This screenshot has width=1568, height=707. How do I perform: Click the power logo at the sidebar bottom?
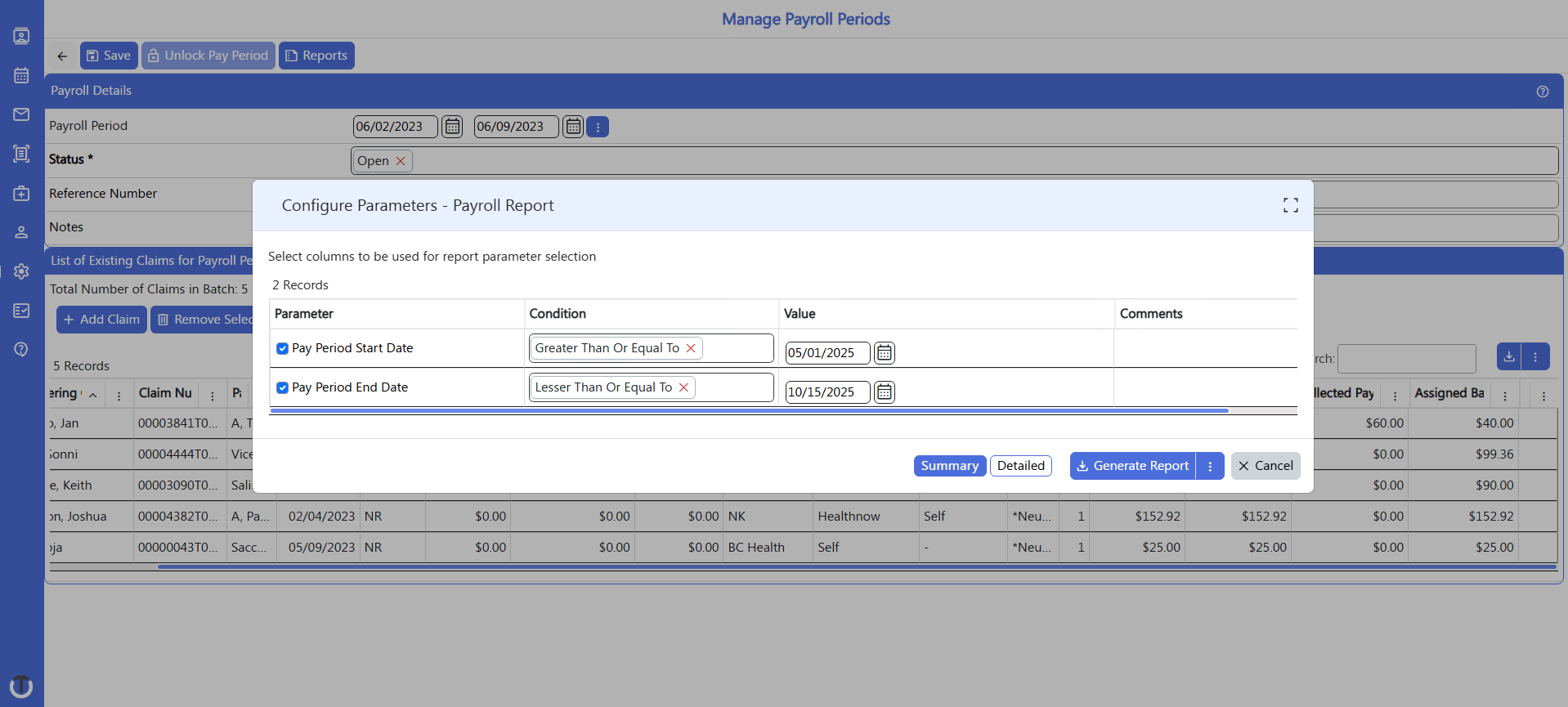click(21, 686)
